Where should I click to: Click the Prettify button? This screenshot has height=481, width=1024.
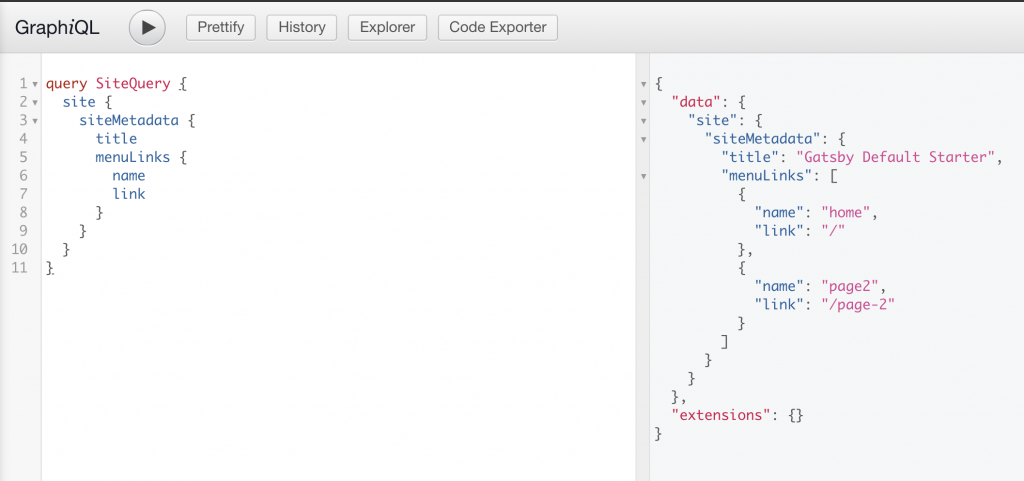coord(221,27)
